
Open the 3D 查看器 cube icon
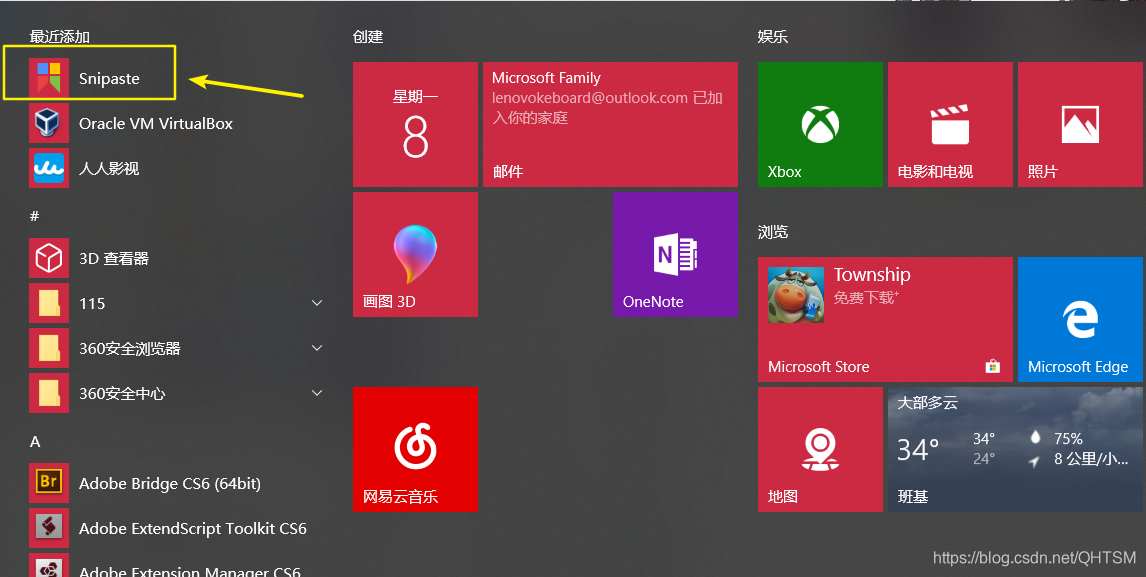[49, 258]
